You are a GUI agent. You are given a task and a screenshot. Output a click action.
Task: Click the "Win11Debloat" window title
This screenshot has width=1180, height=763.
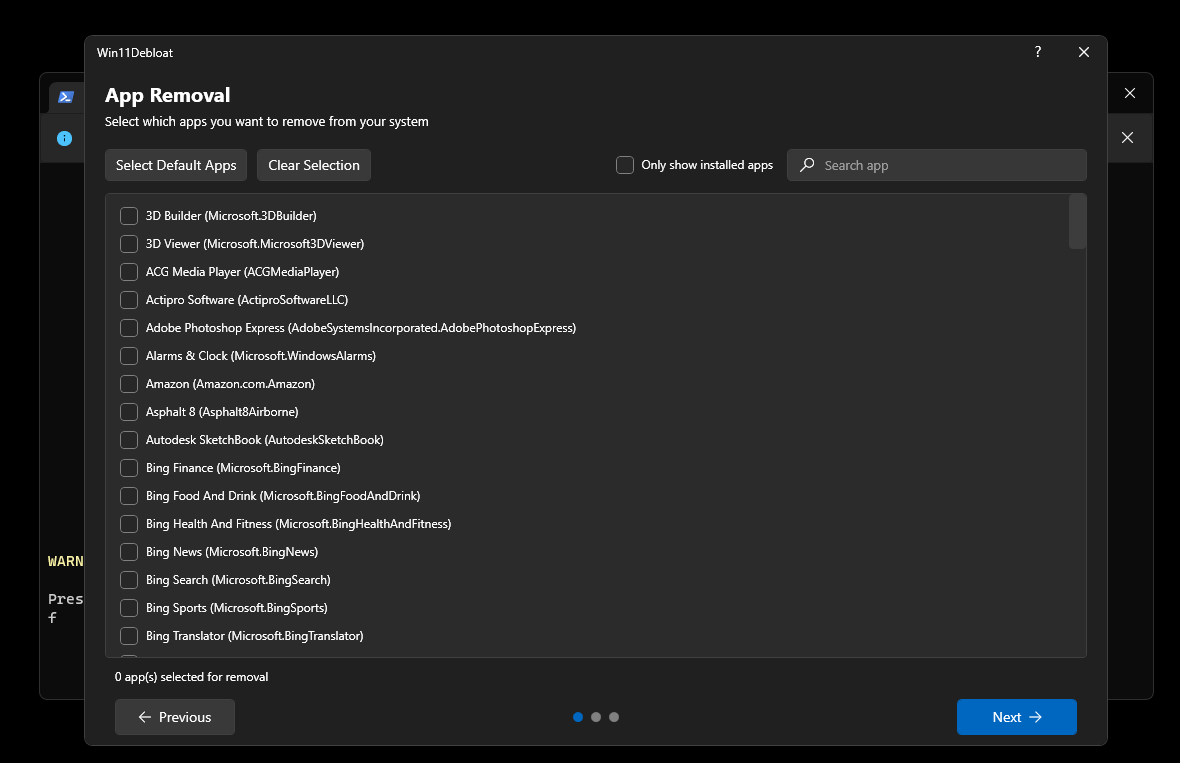pyautogui.click(x=135, y=53)
